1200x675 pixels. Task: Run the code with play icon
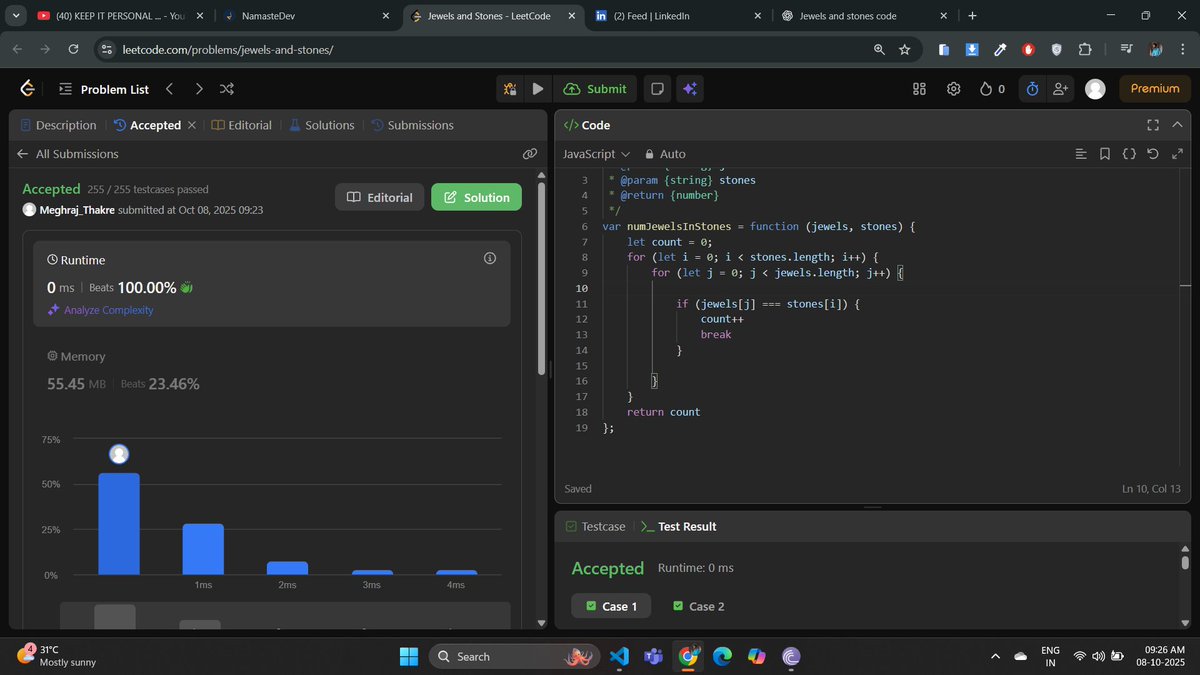pos(538,89)
